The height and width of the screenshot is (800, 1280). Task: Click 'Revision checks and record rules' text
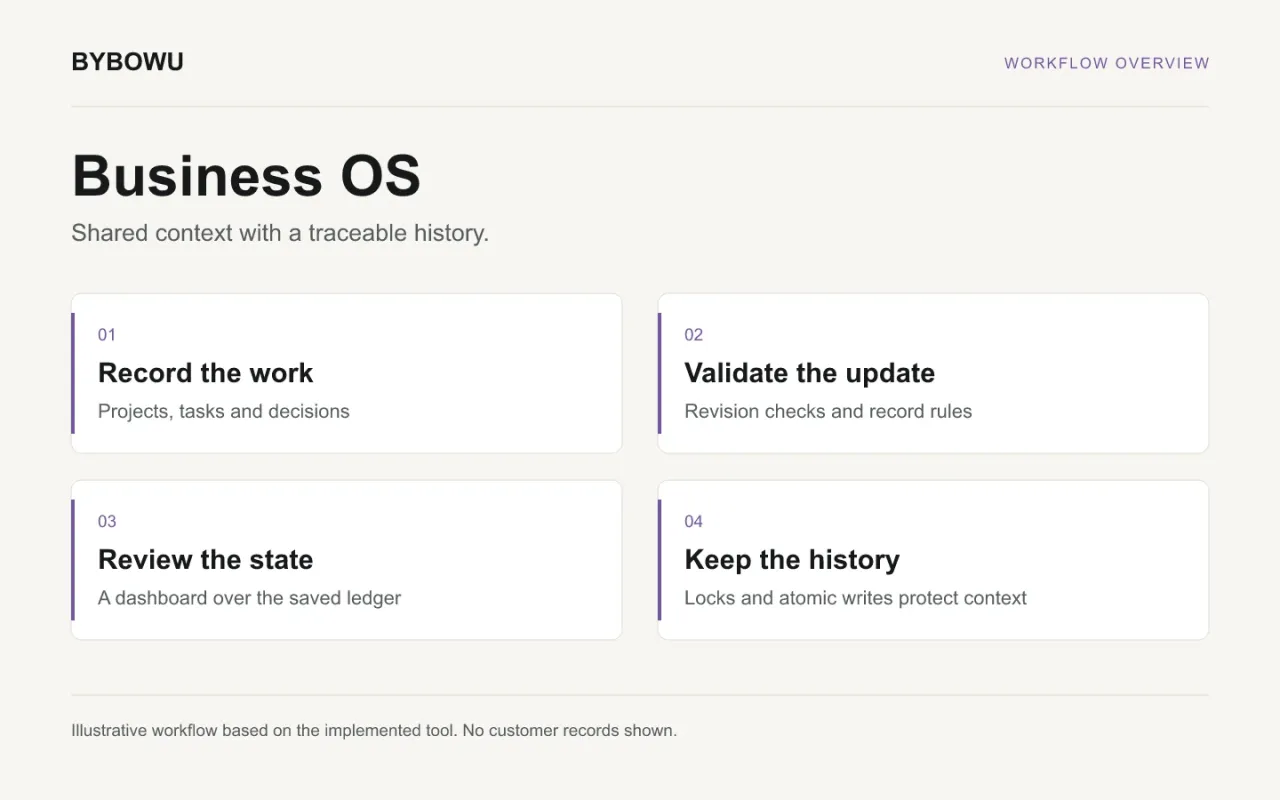point(828,411)
